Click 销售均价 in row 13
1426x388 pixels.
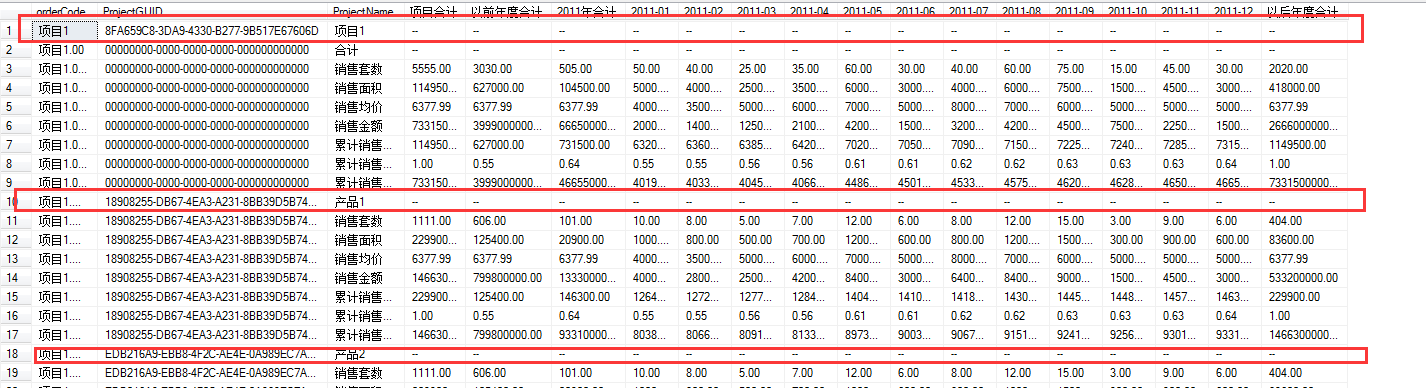pos(358,259)
